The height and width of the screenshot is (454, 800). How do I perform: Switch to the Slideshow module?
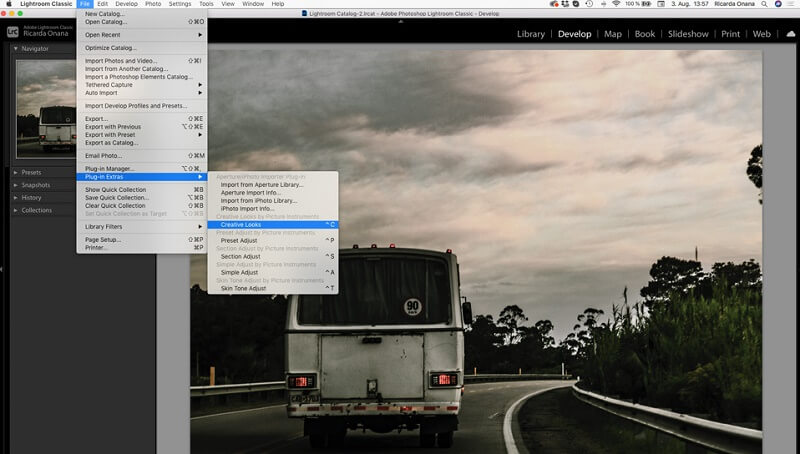(688, 34)
